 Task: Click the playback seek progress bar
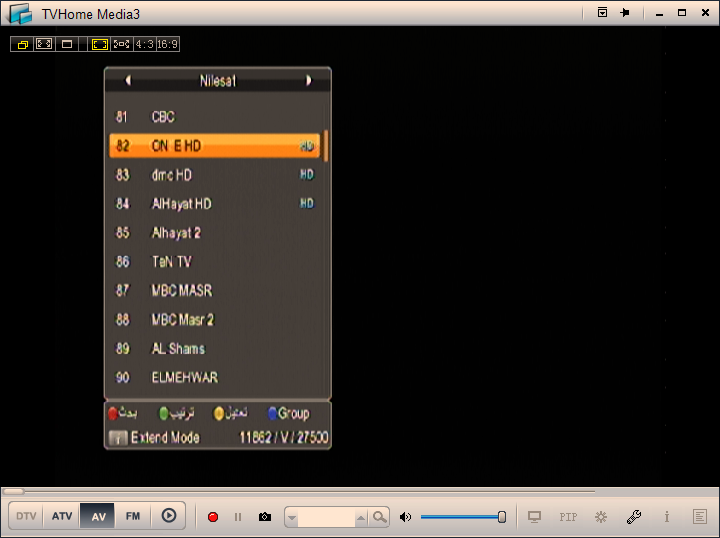pos(298,491)
